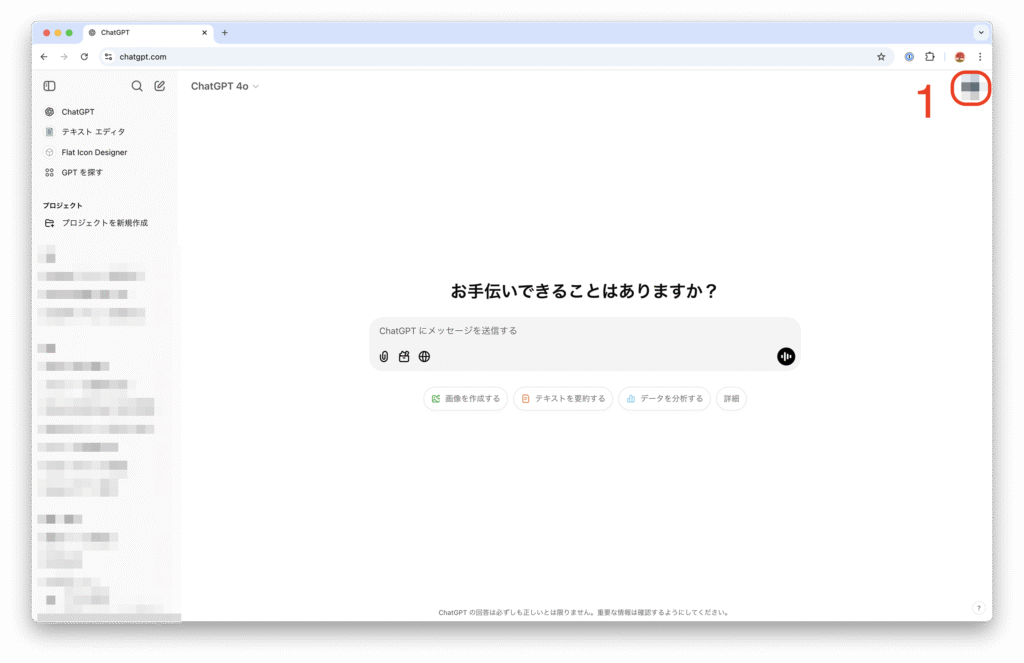
Task: Expand the ChatGPT 4o model dropdown
Action: (x=225, y=86)
